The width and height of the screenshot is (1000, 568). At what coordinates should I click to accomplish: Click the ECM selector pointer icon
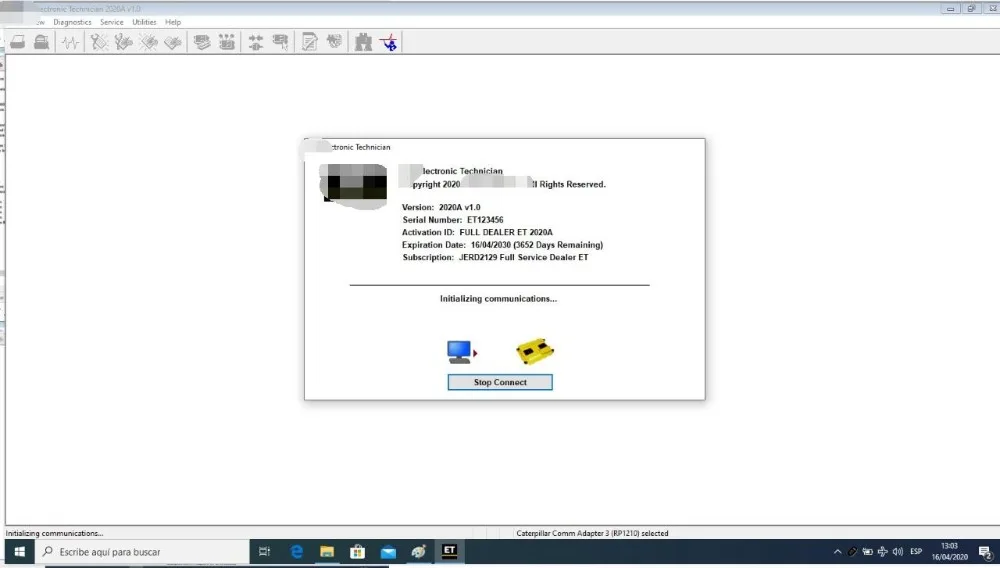click(281, 42)
